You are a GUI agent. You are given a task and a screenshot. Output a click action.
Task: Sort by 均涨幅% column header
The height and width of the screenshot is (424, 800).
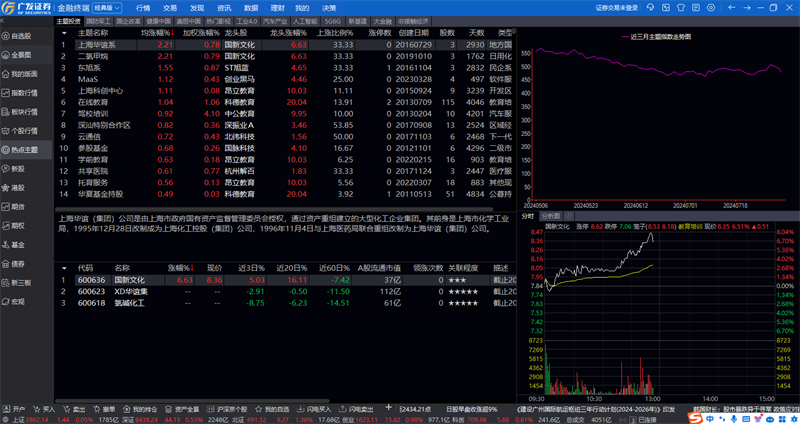coord(157,33)
